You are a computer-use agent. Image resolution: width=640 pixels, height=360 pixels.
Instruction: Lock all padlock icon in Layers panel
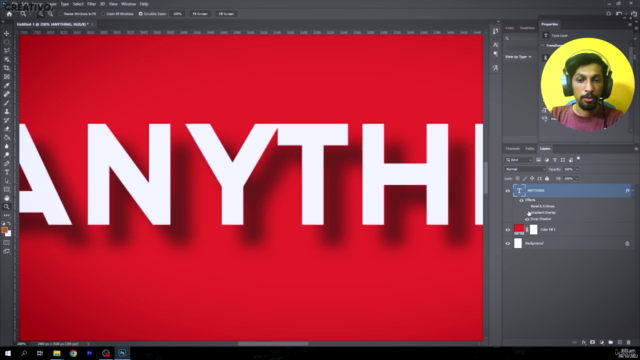547,178
